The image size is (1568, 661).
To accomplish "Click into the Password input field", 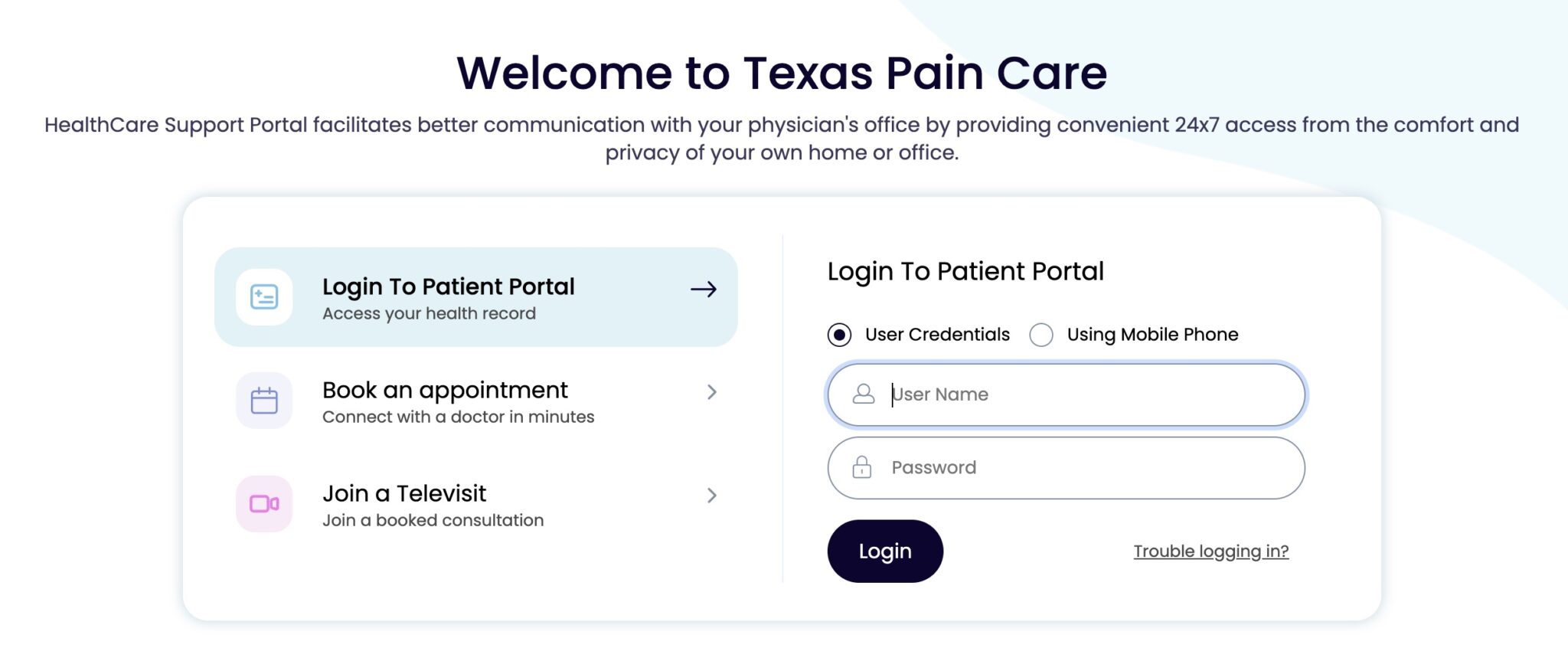I will click(1087, 467).
